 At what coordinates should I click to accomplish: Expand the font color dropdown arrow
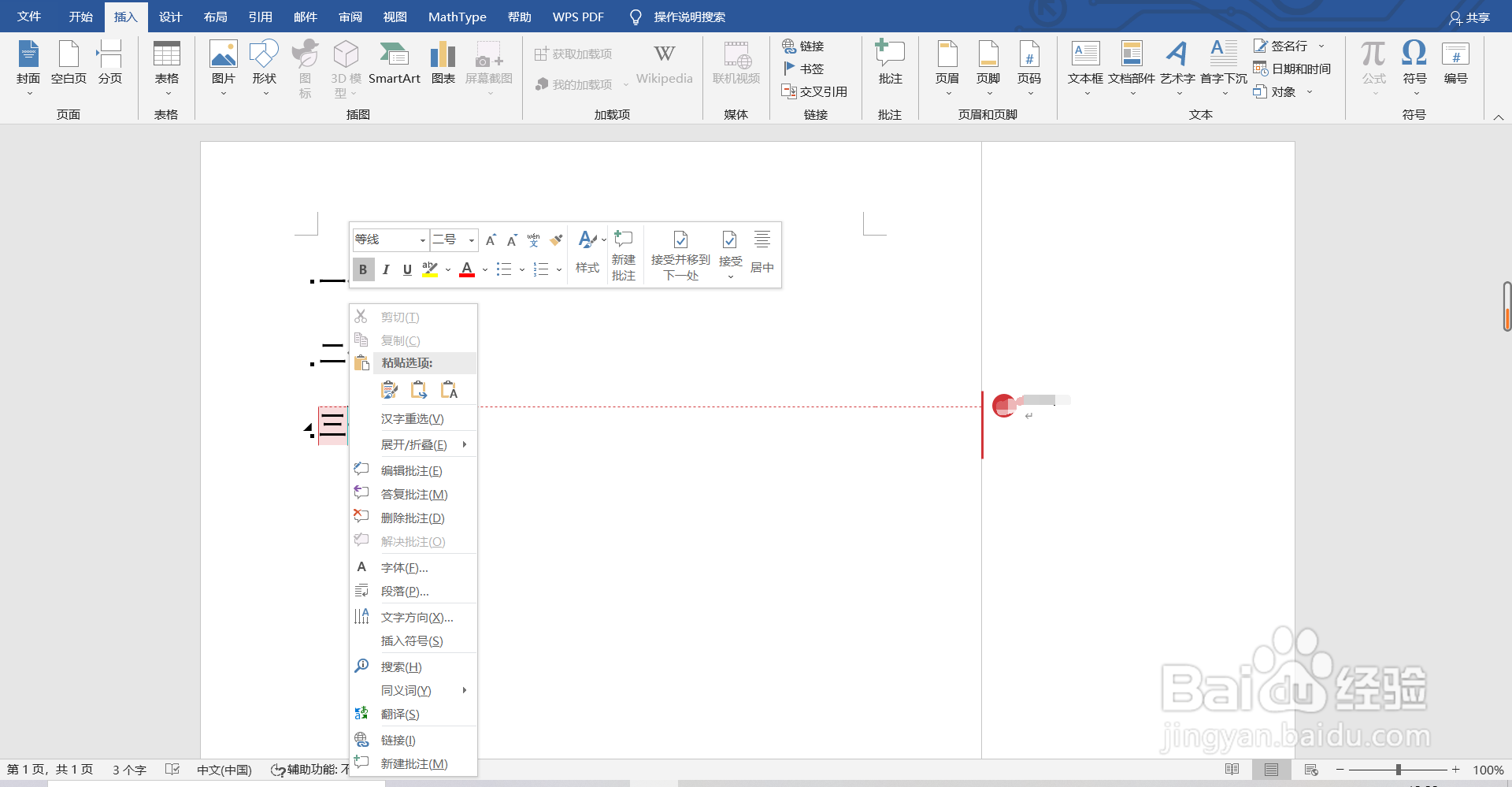[485, 269]
